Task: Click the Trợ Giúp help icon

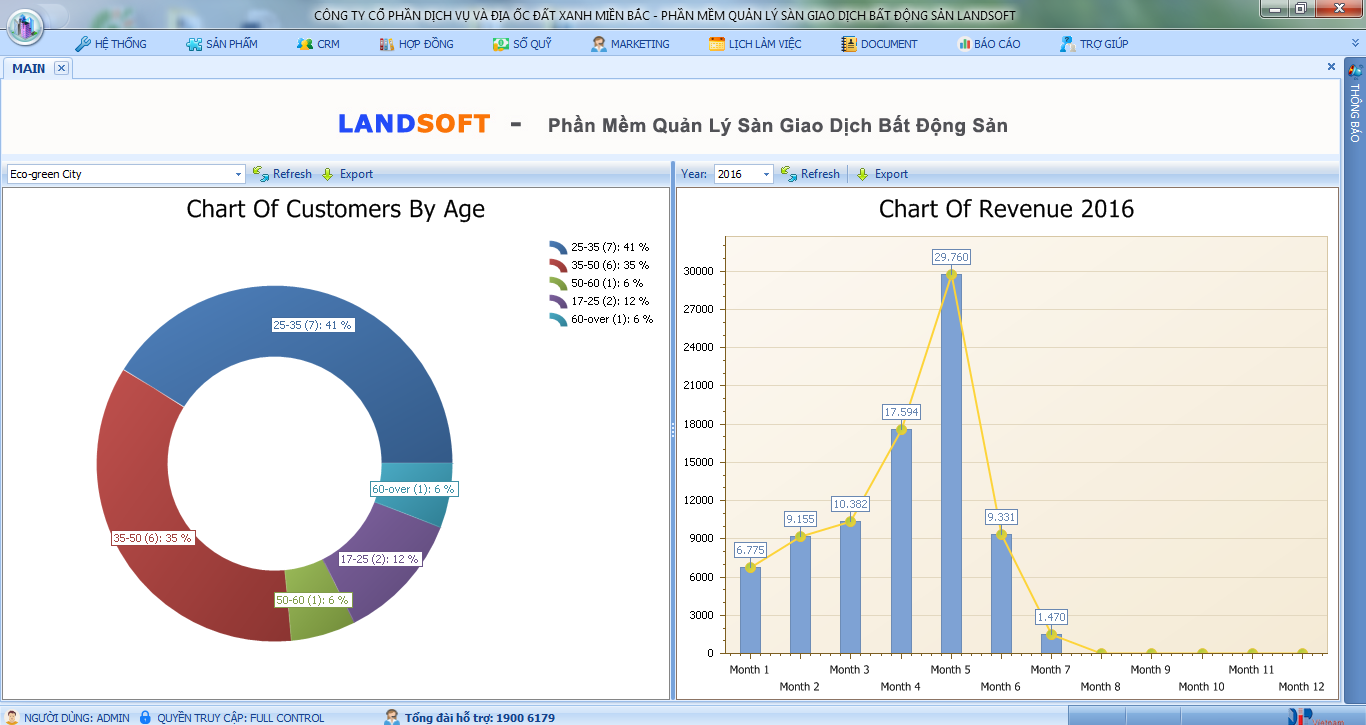Action: [1068, 44]
